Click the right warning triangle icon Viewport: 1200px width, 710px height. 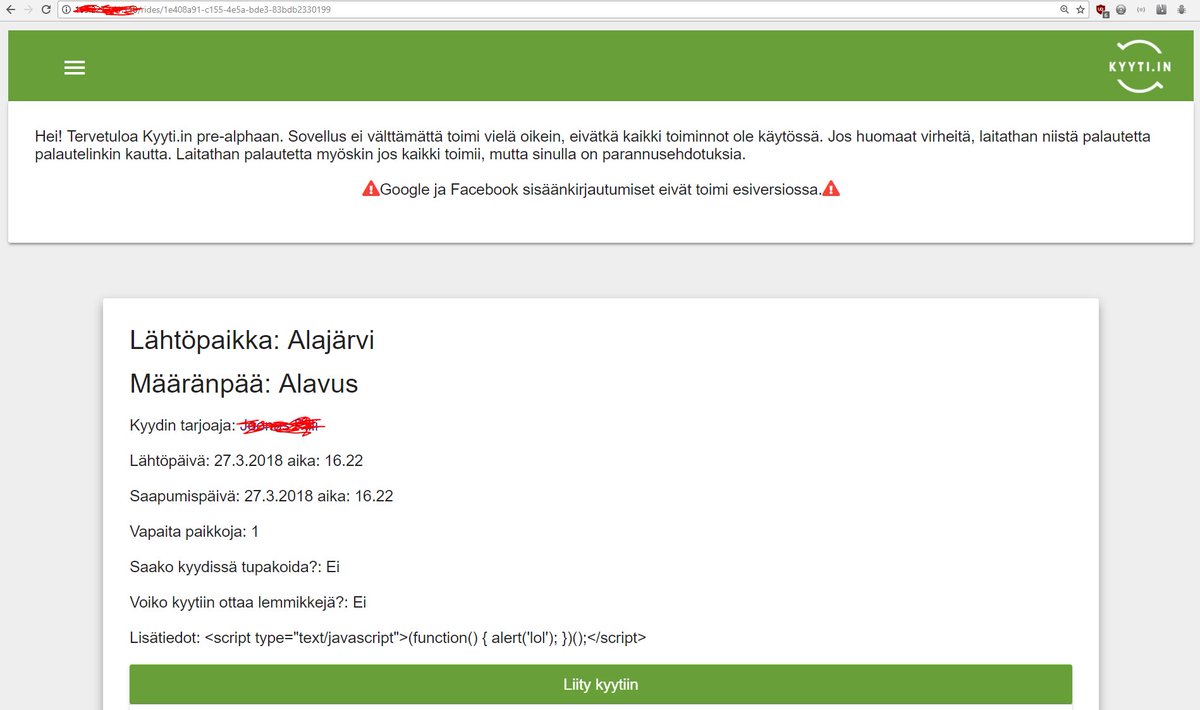click(831, 189)
